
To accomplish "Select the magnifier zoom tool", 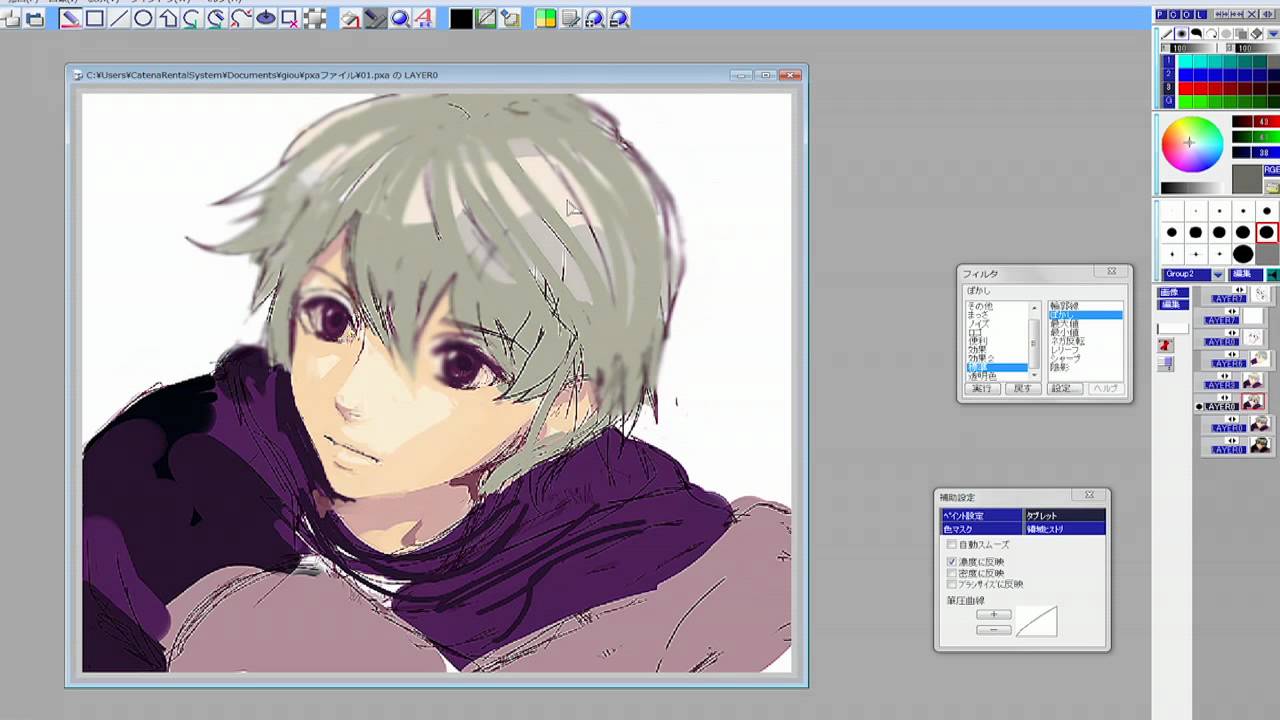I will coord(399,18).
